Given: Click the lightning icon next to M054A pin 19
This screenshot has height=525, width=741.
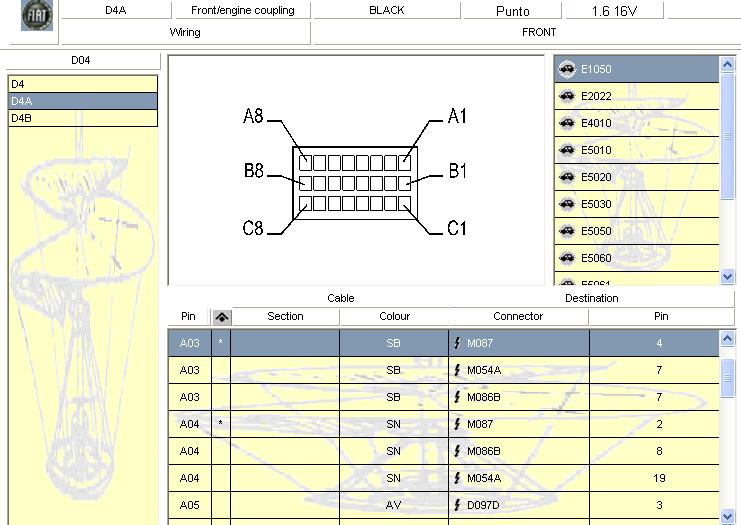Looking at the screenshot, I should click(x=457, y=478).
